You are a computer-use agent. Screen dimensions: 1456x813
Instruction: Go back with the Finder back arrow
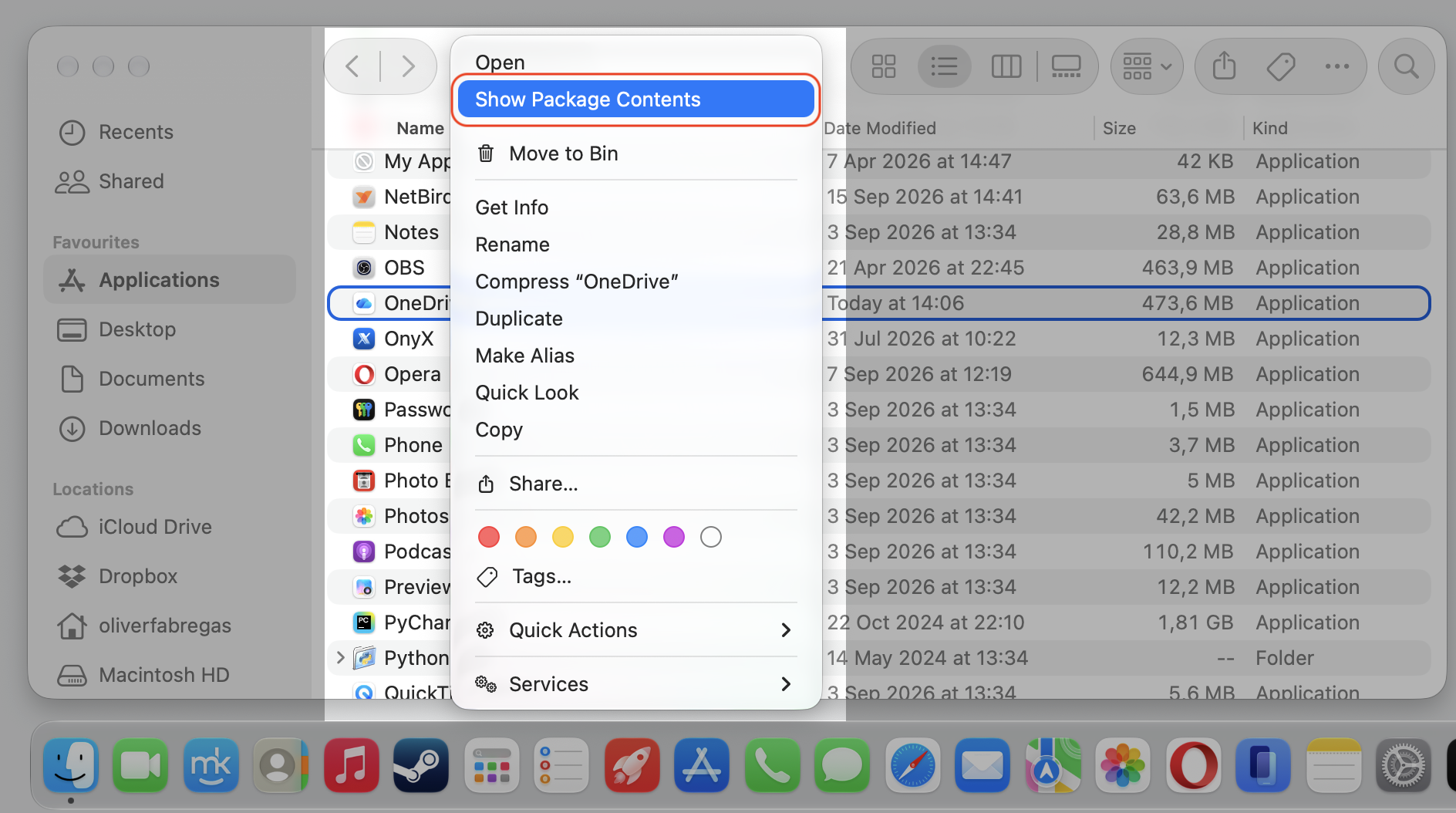(352, 66)
